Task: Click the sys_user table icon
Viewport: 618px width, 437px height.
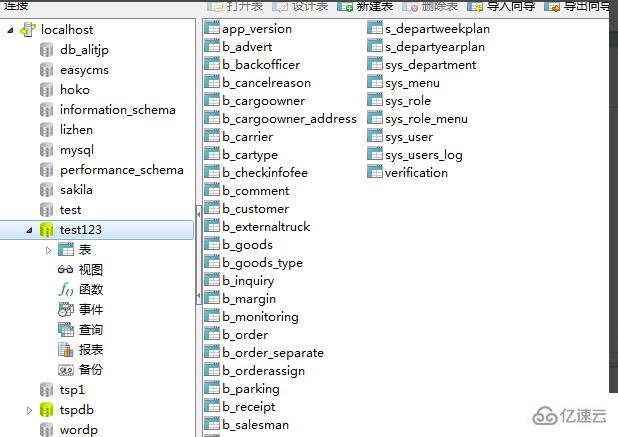Action: tap(375, 136)
